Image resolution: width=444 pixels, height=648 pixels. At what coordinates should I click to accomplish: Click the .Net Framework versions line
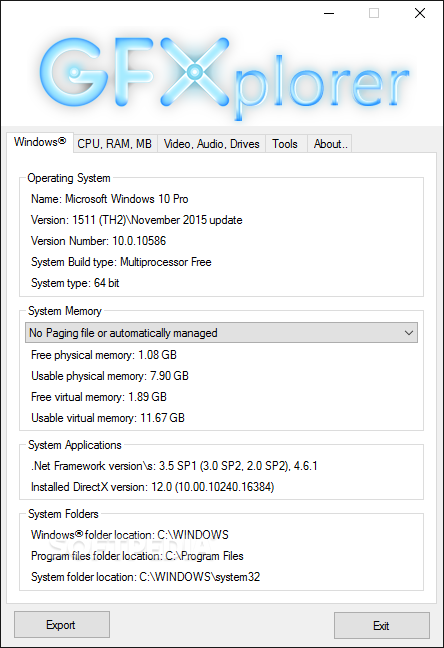174,466
